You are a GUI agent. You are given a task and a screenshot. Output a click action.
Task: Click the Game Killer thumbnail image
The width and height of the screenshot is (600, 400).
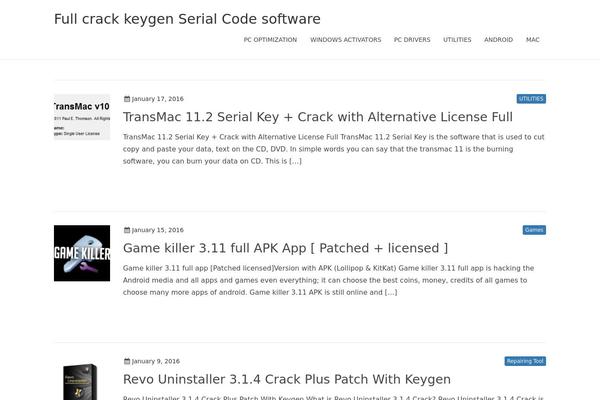pos(82,253)
